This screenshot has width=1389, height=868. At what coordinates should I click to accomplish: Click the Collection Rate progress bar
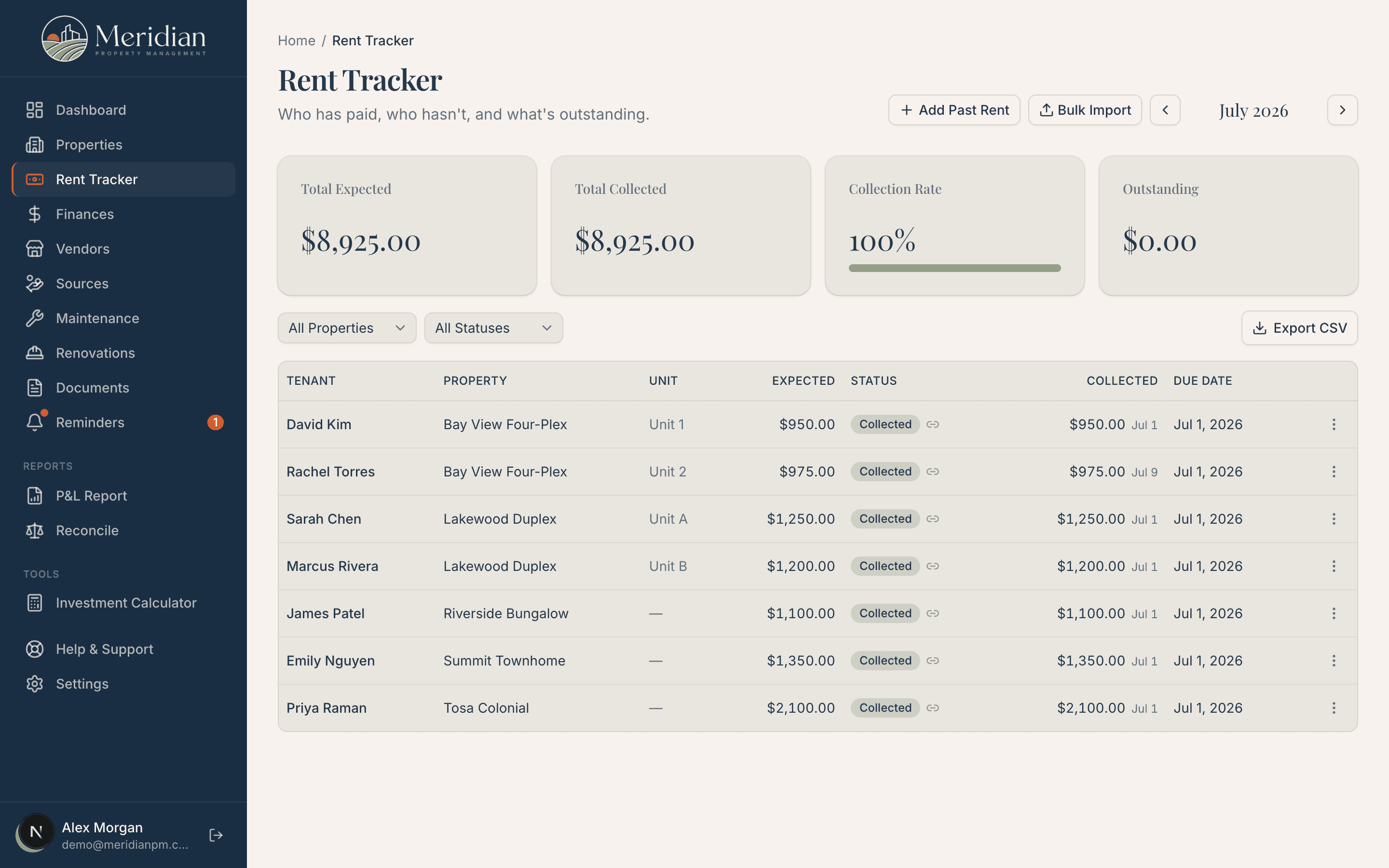(x=954, y=268)
